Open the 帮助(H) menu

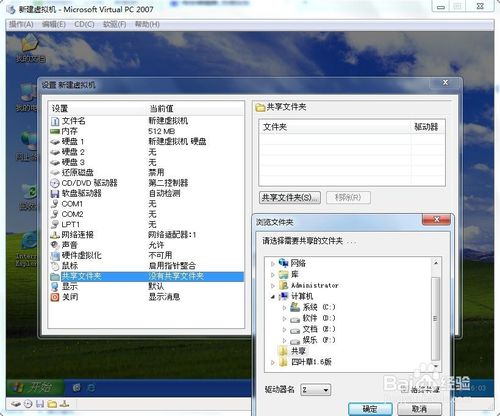click(x=147, y=24)
